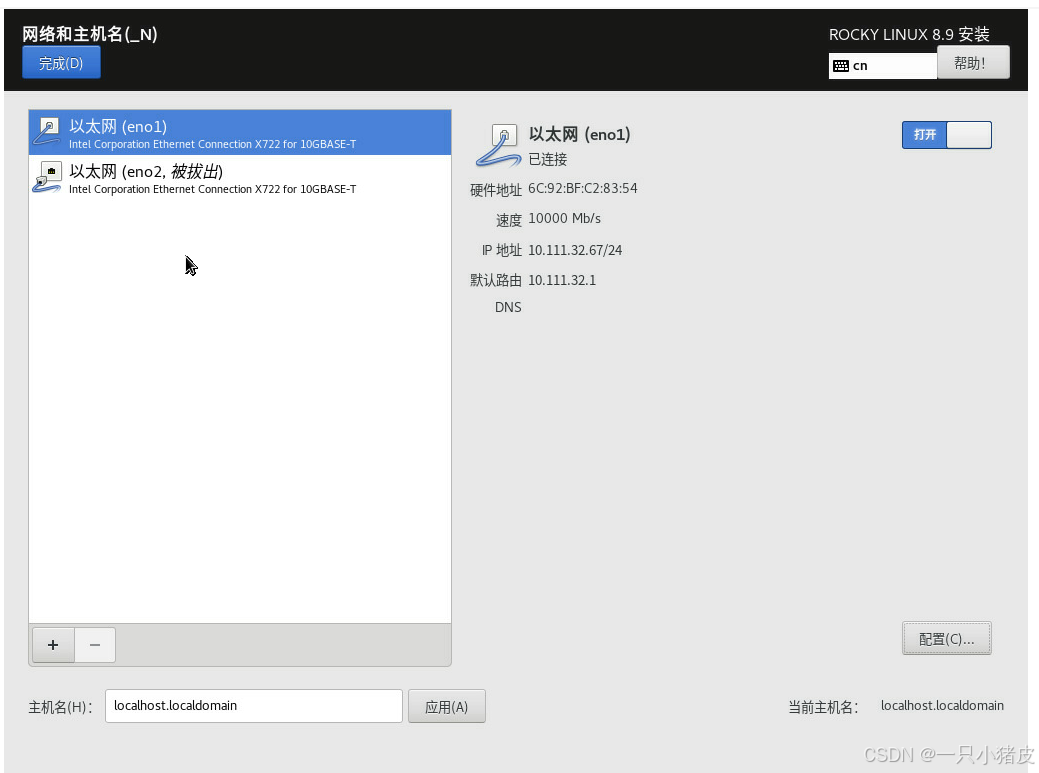Click the 已连接 connected status text
Screen dimensions: 1039x773
(x=548, y=160)
